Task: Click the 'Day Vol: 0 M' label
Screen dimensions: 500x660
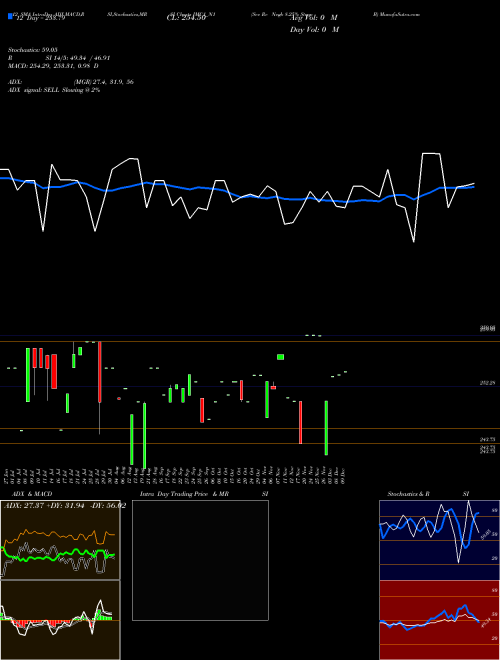Action: [314, 29]
